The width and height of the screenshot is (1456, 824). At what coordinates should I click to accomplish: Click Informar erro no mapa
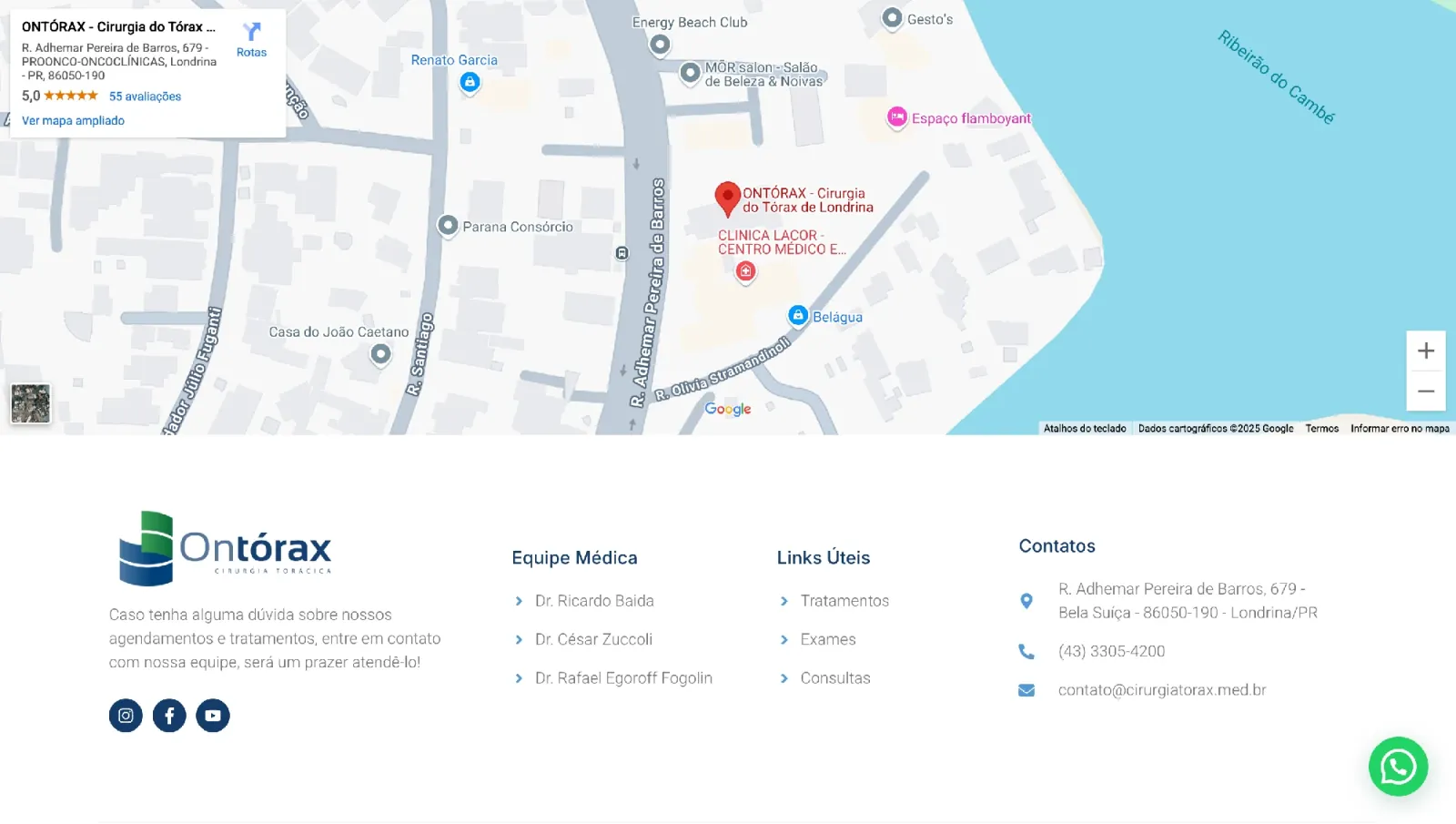tap(1400, 429)
